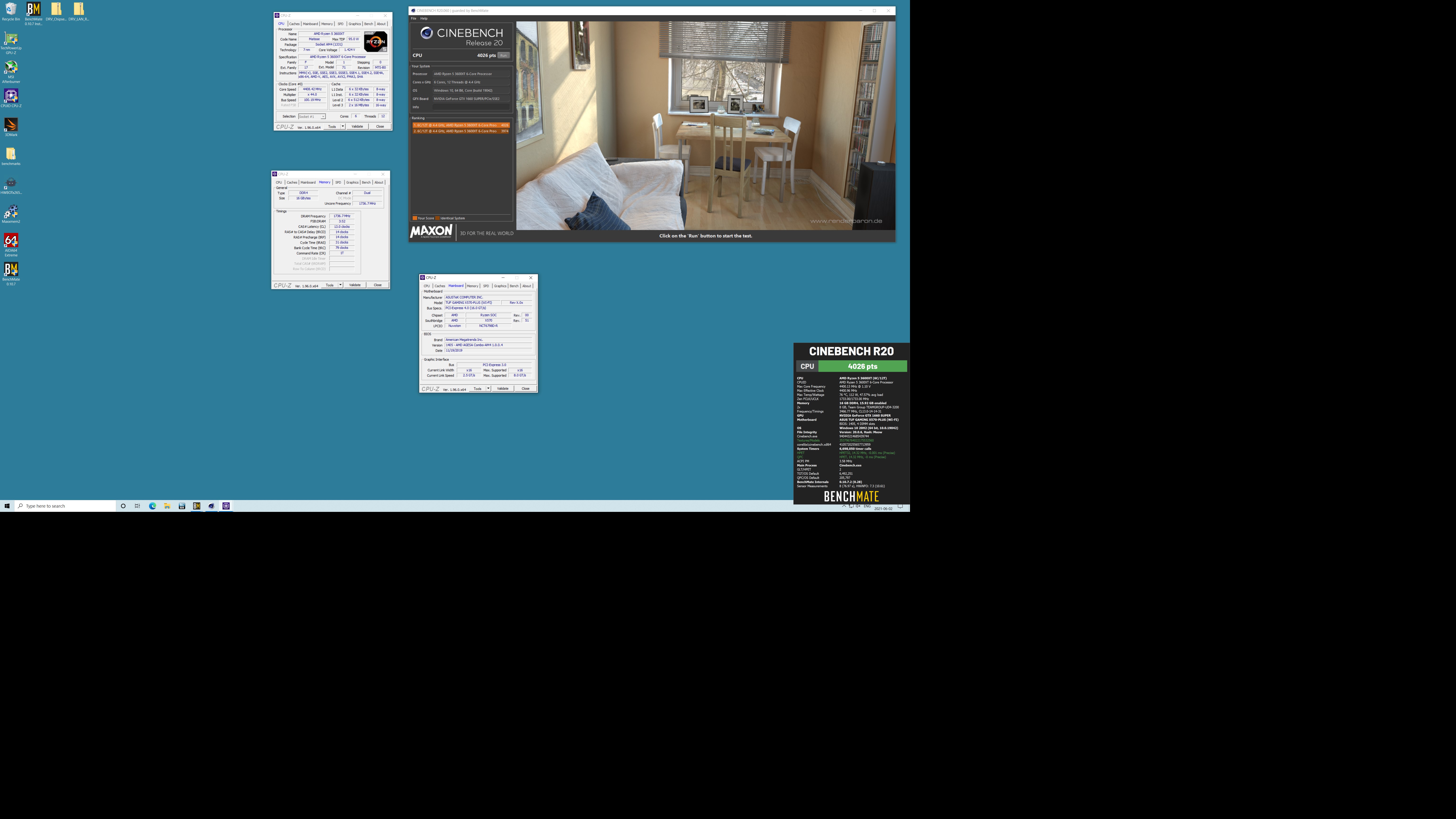This screenshot has width=1456, height=819.
Task: Click TUF GAMING X570-PLUS (WI-FI) model value
Action: pyautogui.click(x=473, y=303)
